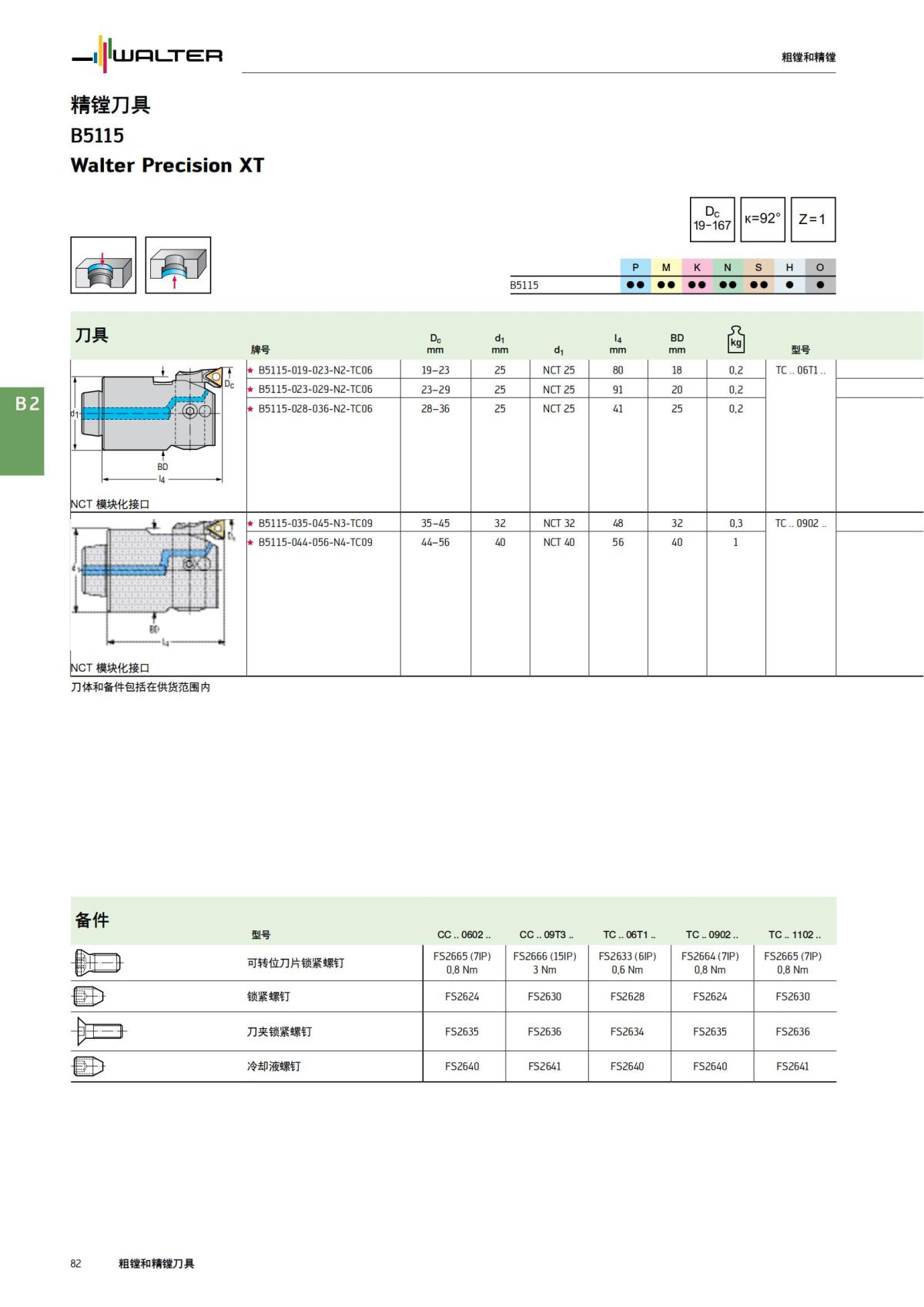Screen dimensions: 924x1307
Task: Click the tool clamp locking screw icon
Action: click(99, 1031)
